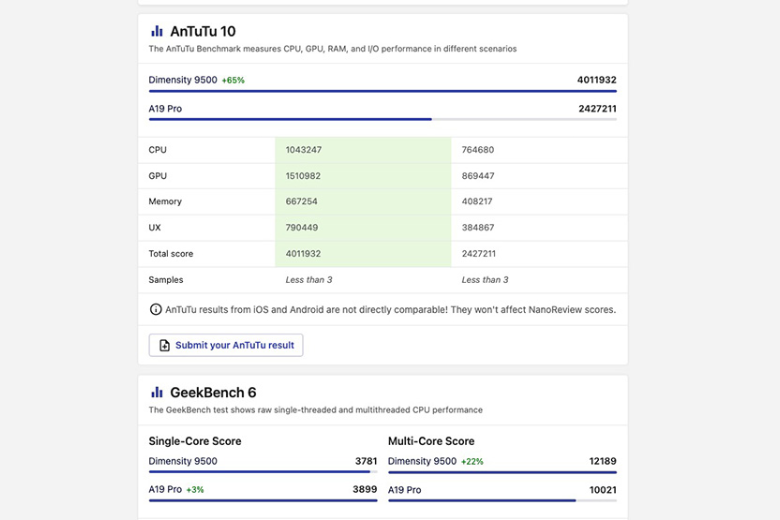Click the A19 Pro AnTuTu score bar
This screenshot has width=780, height=520.
click(x=383, y=119)
